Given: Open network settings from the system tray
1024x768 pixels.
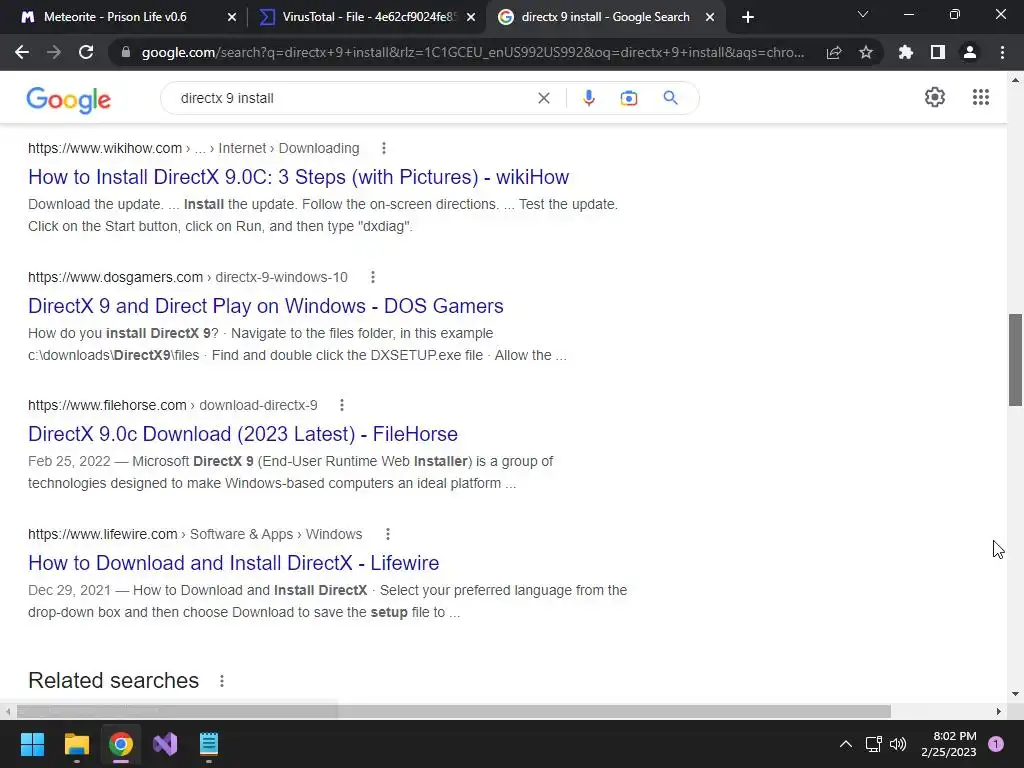Looking at the screenshot, I should click(873, 744).
